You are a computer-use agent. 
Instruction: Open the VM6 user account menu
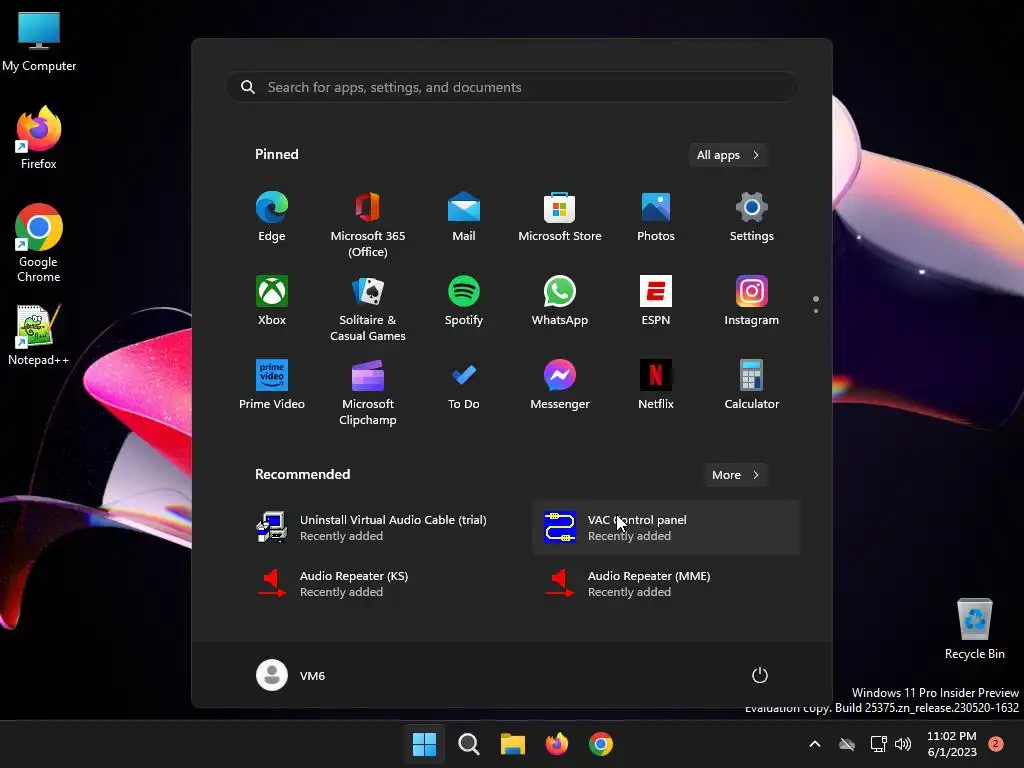pos(291,675)
